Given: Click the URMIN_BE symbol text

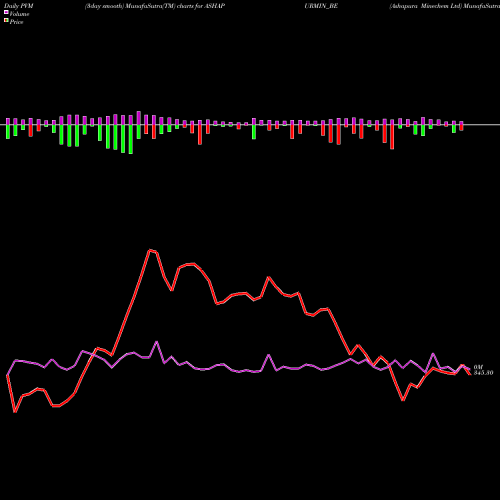Looking at the screenshot, I should point(321,6).
